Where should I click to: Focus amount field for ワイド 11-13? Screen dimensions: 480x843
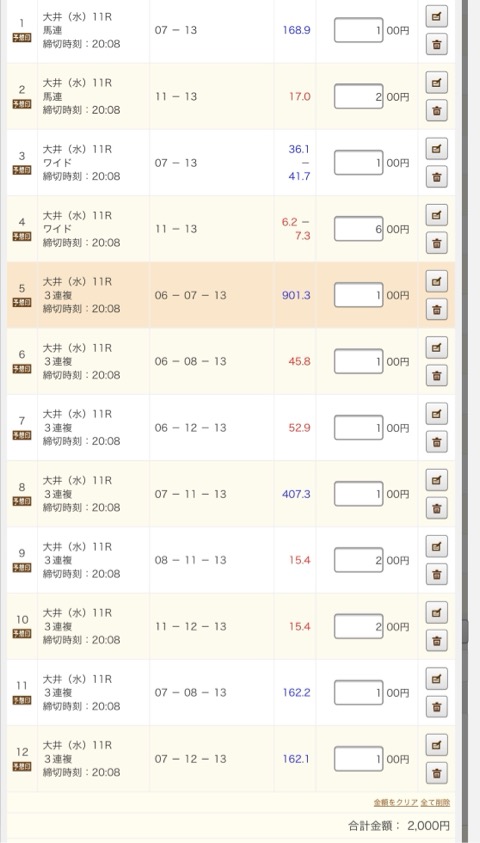(359, 229)
